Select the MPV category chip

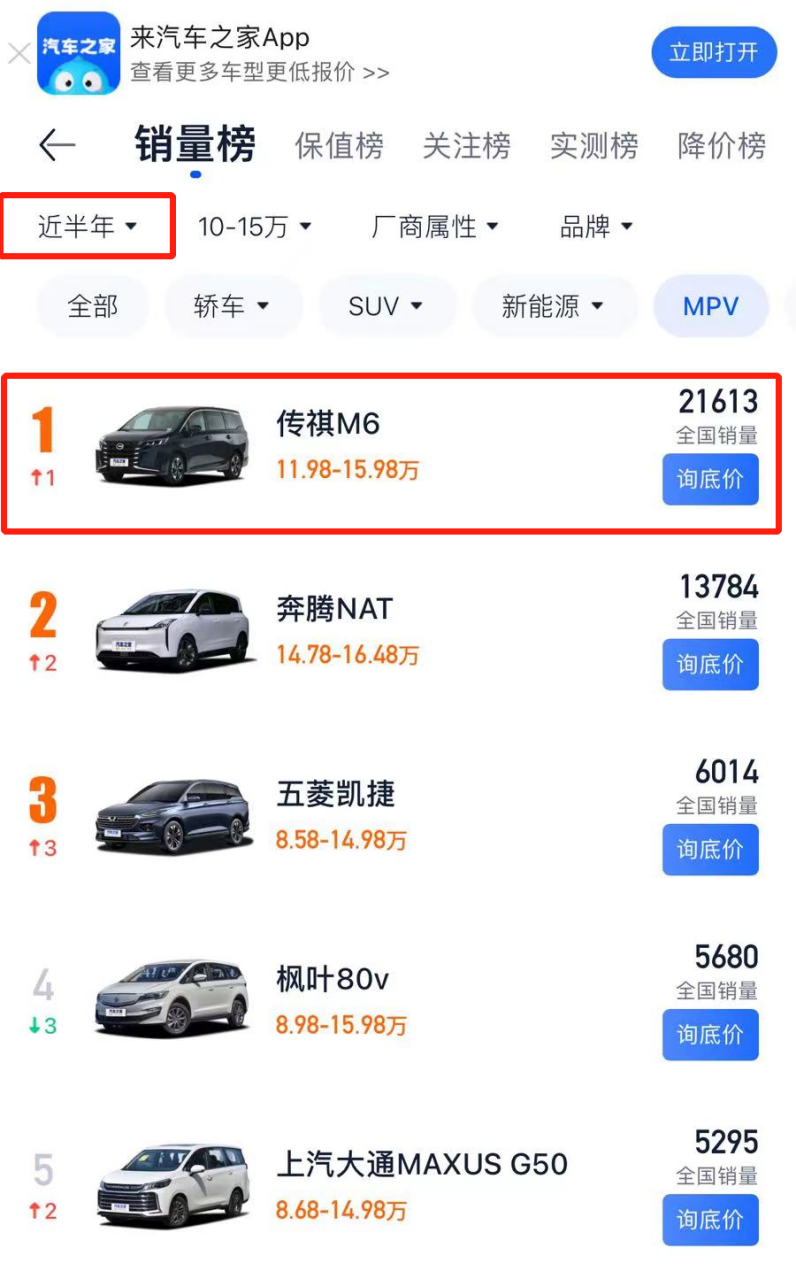711,306
